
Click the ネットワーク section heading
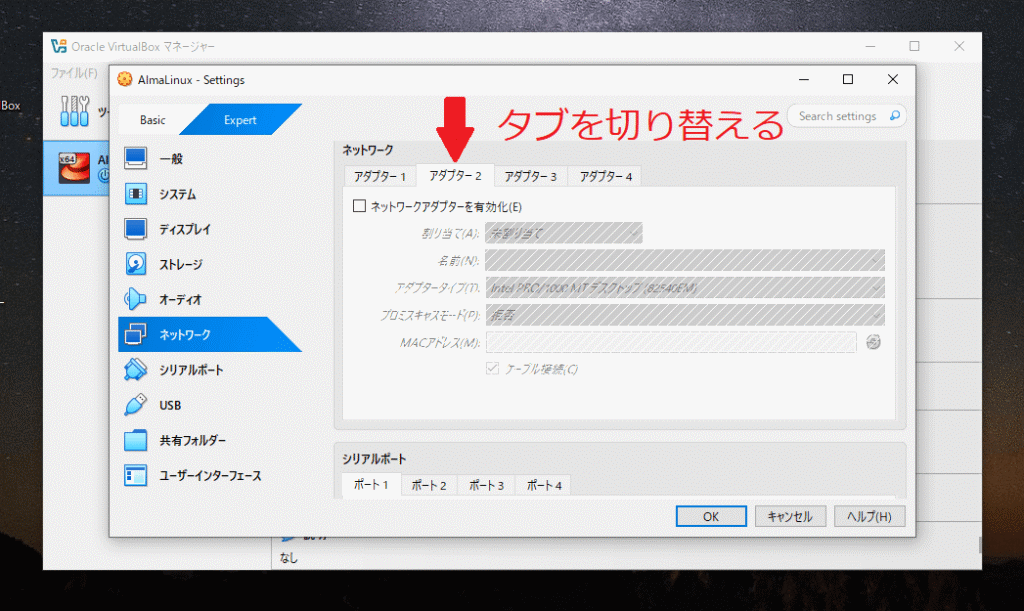tap(368, 150)
